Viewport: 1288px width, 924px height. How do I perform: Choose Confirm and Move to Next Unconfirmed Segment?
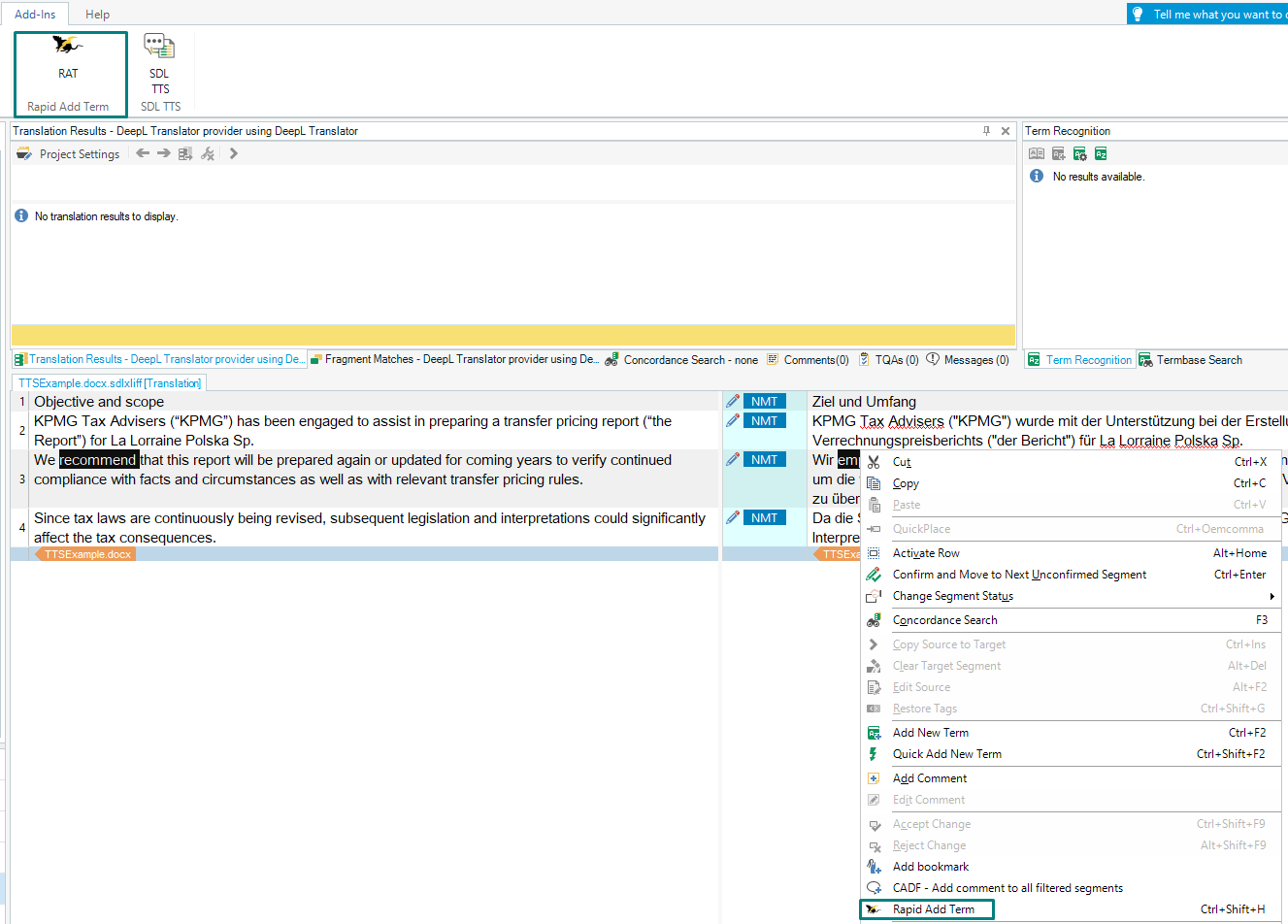[x=1072, y=575]
